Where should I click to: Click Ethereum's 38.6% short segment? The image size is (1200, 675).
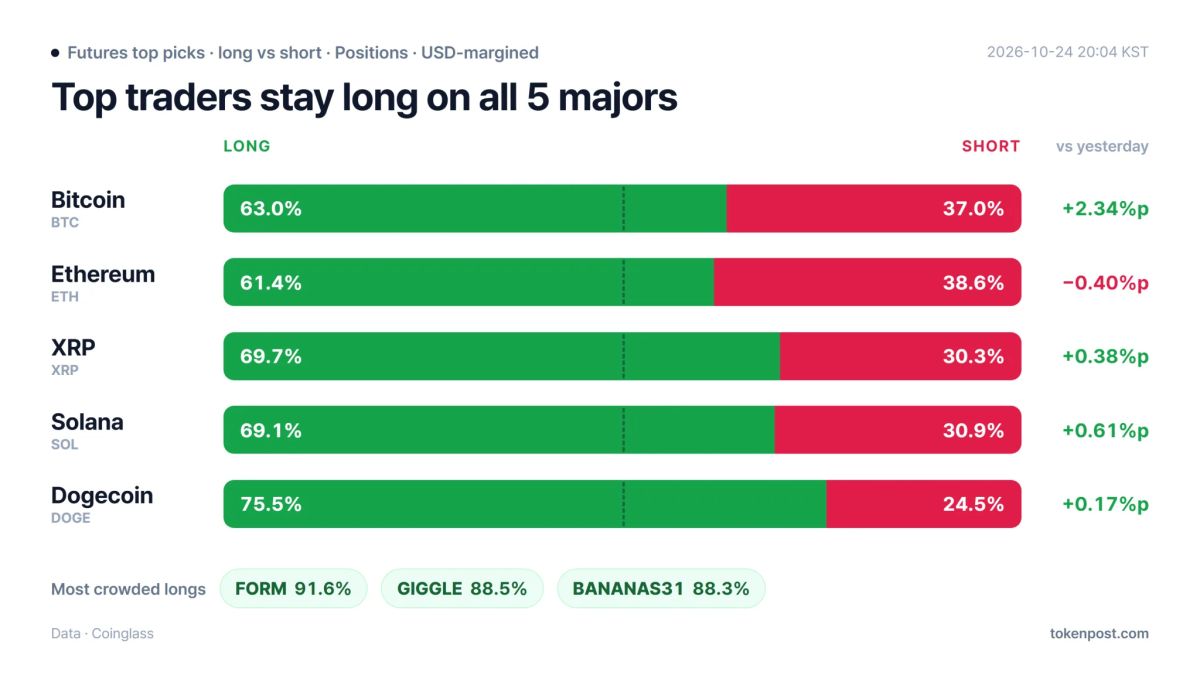coord(868,282)
